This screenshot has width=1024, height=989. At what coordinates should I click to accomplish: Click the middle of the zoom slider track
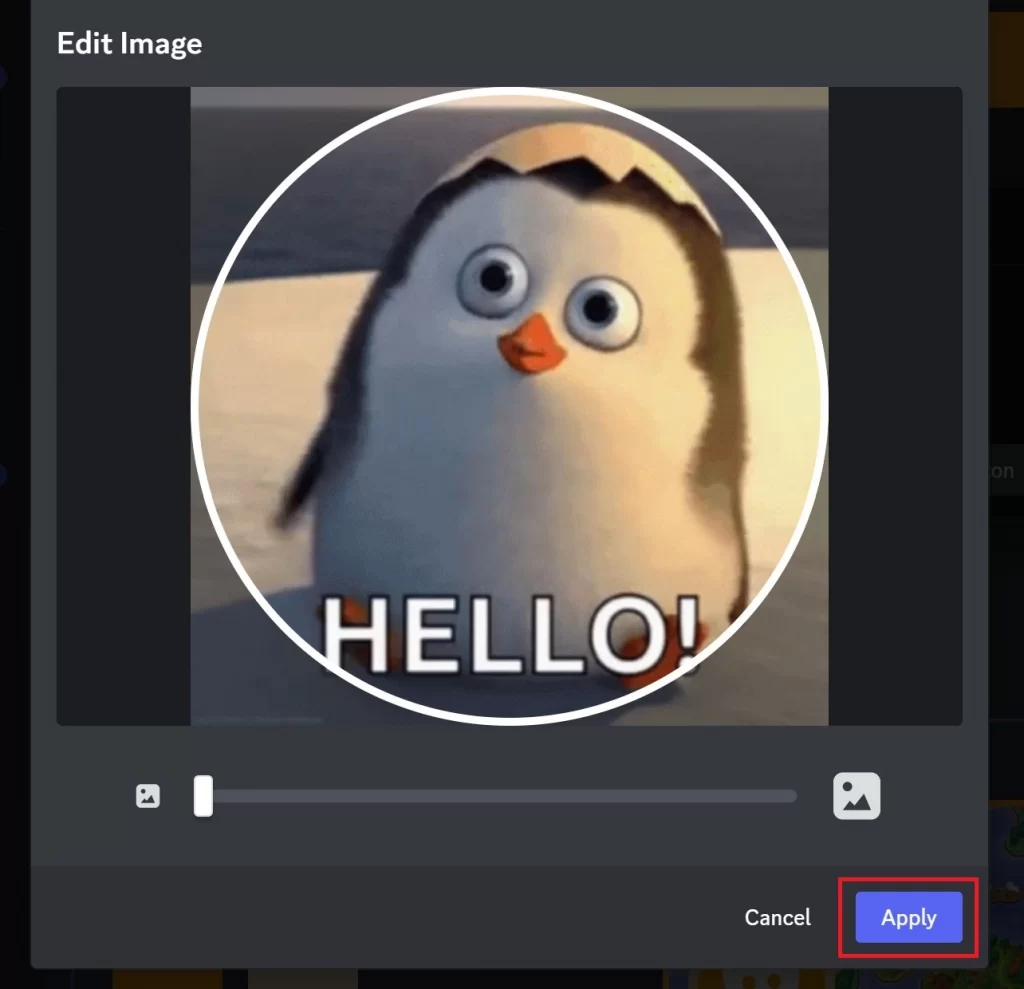tap(496, 796)
